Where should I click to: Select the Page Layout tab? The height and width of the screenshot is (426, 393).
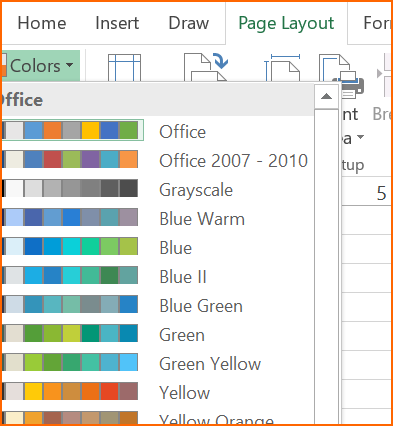tap(286, 23)
